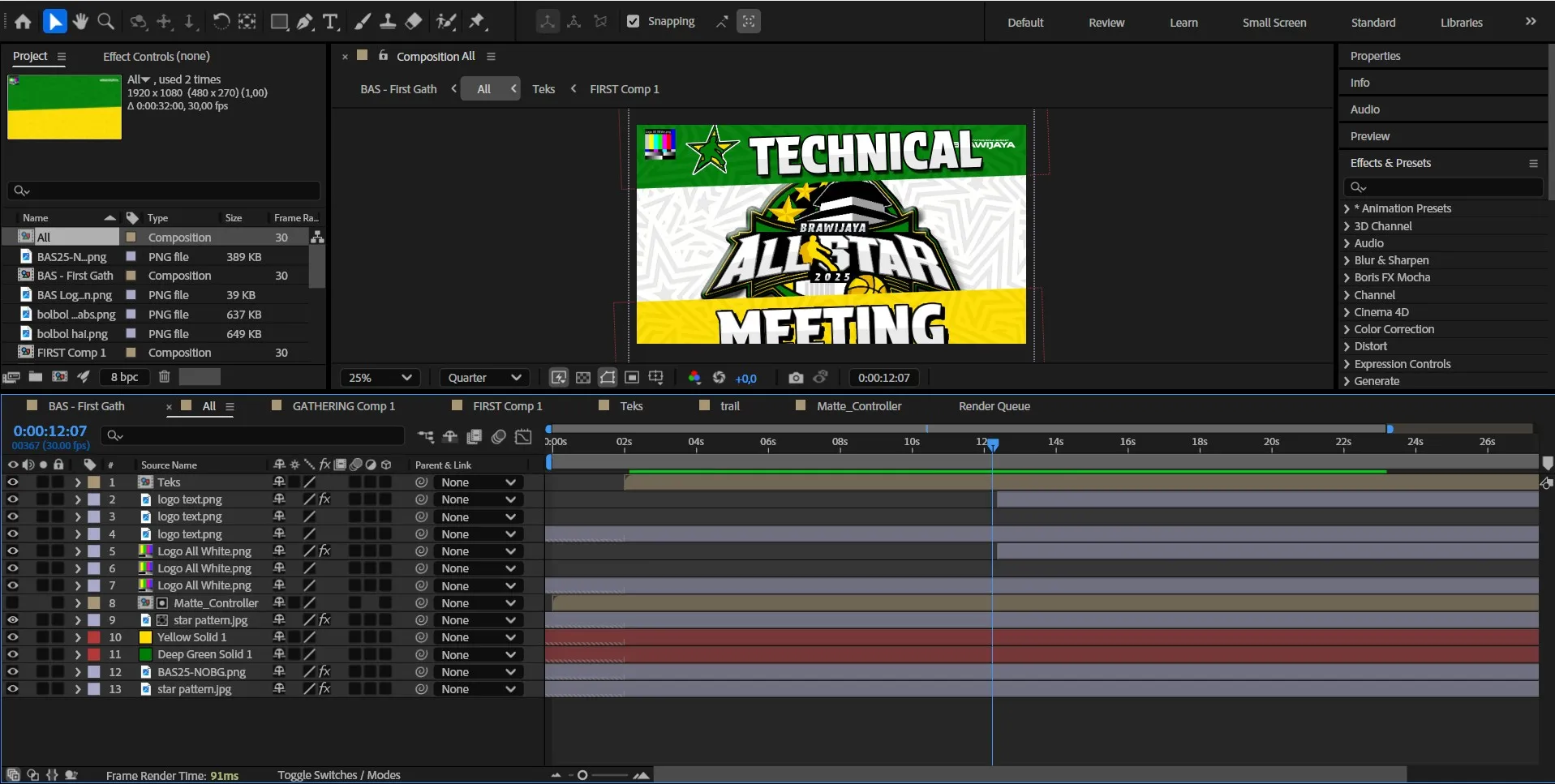This screenshot has height=784, width=1555.
Task: Click the 8 bpc color depth button
Action: 124,377
